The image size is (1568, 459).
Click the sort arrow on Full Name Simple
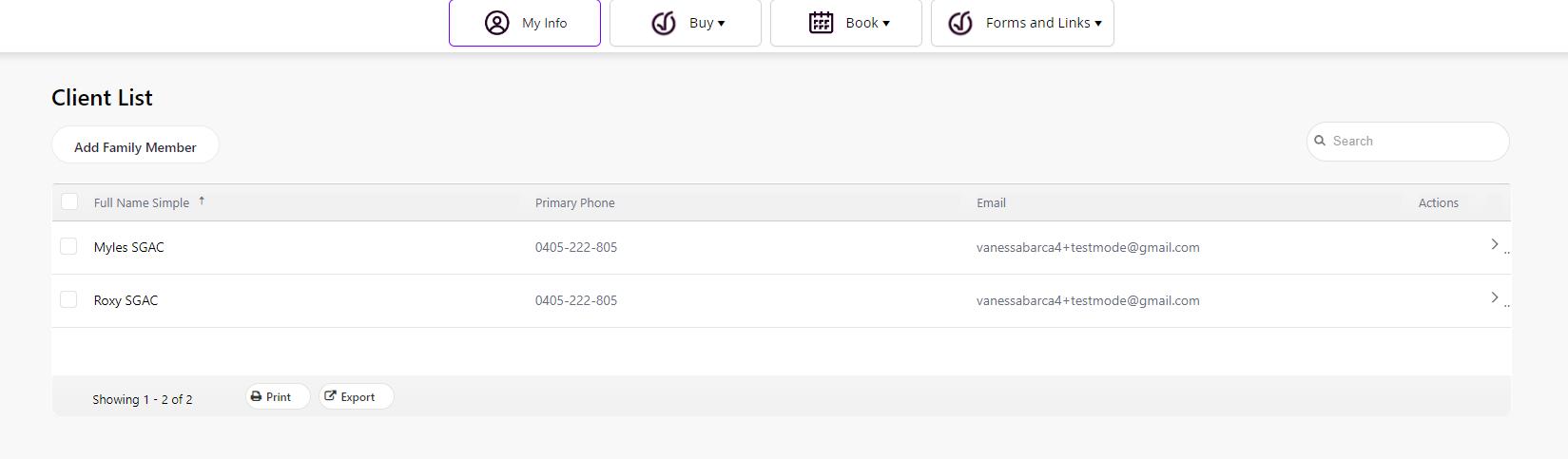[x=202, y=201]
